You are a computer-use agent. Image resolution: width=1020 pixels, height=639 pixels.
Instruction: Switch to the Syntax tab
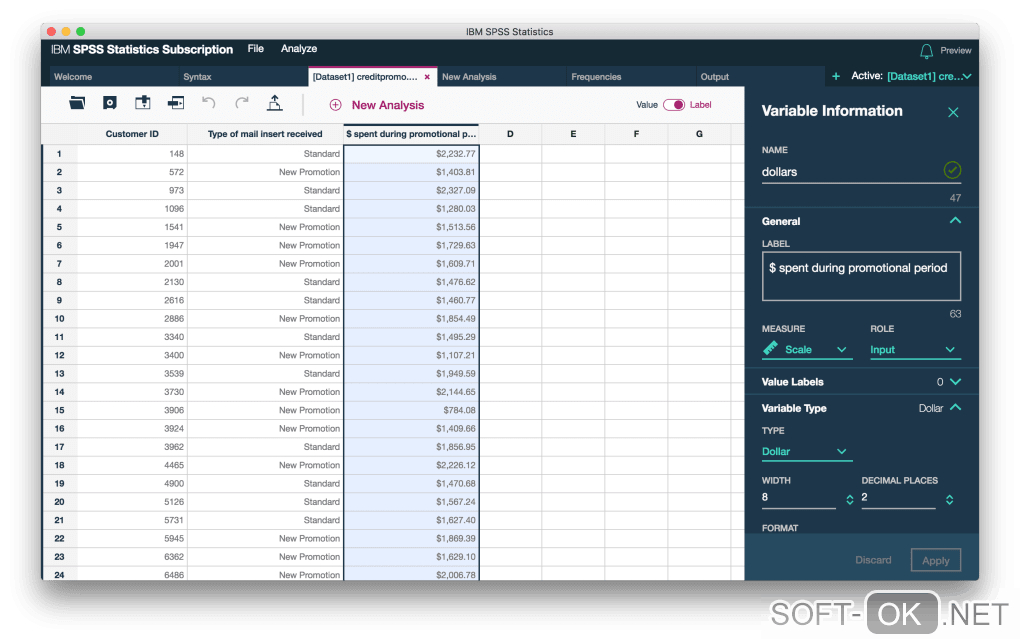[244, 77]
